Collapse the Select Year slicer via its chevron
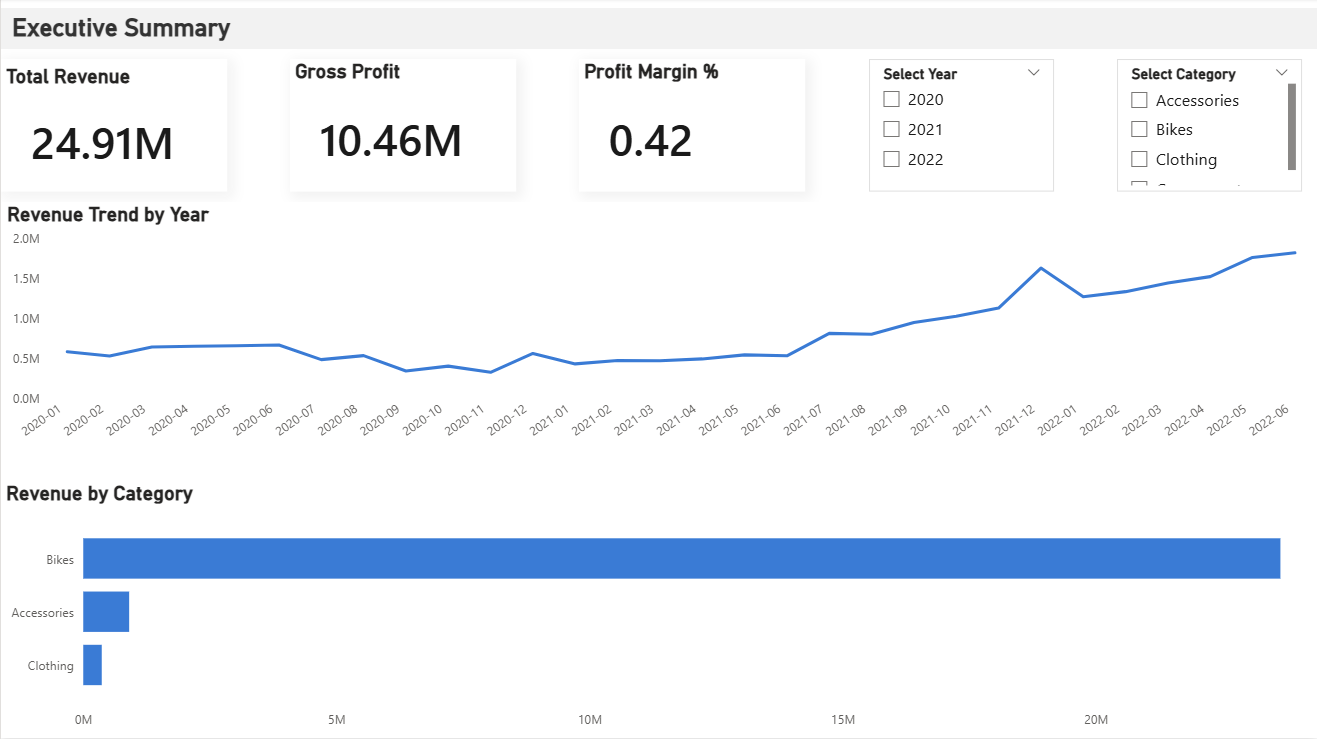This screenshot has width=1317, height=739. tap(1034, 72)
